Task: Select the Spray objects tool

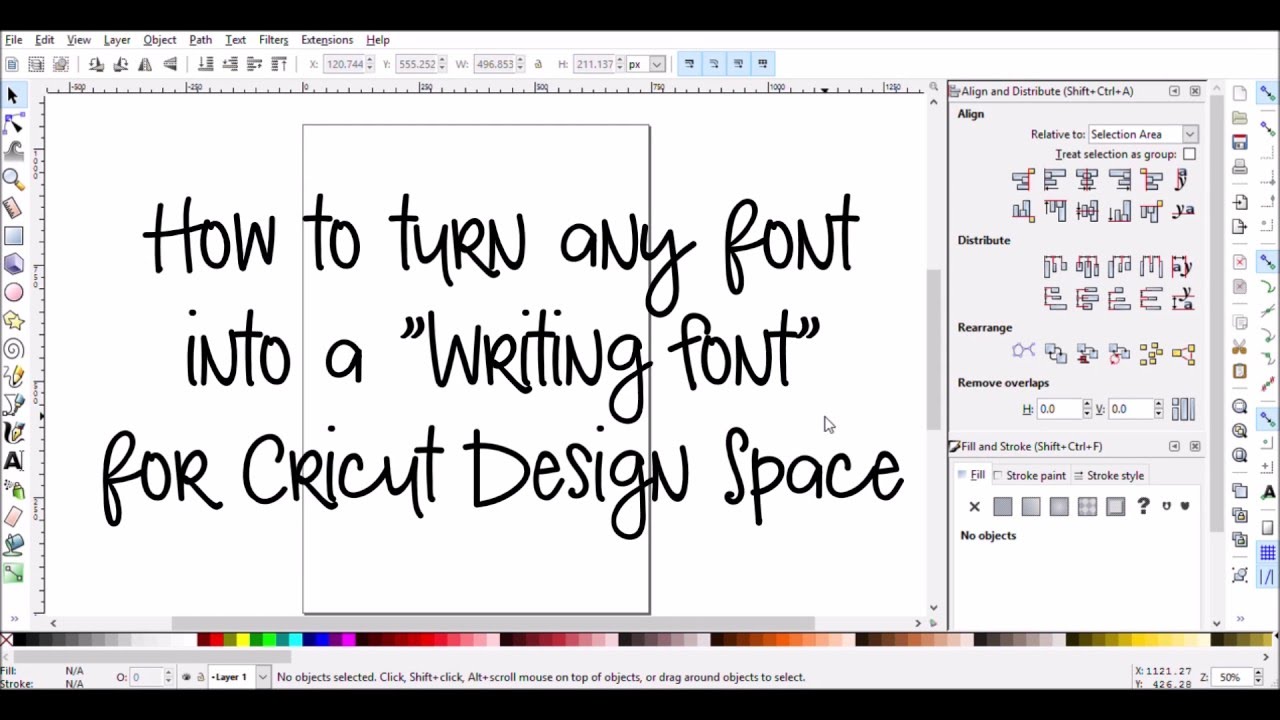Action: 13,489
